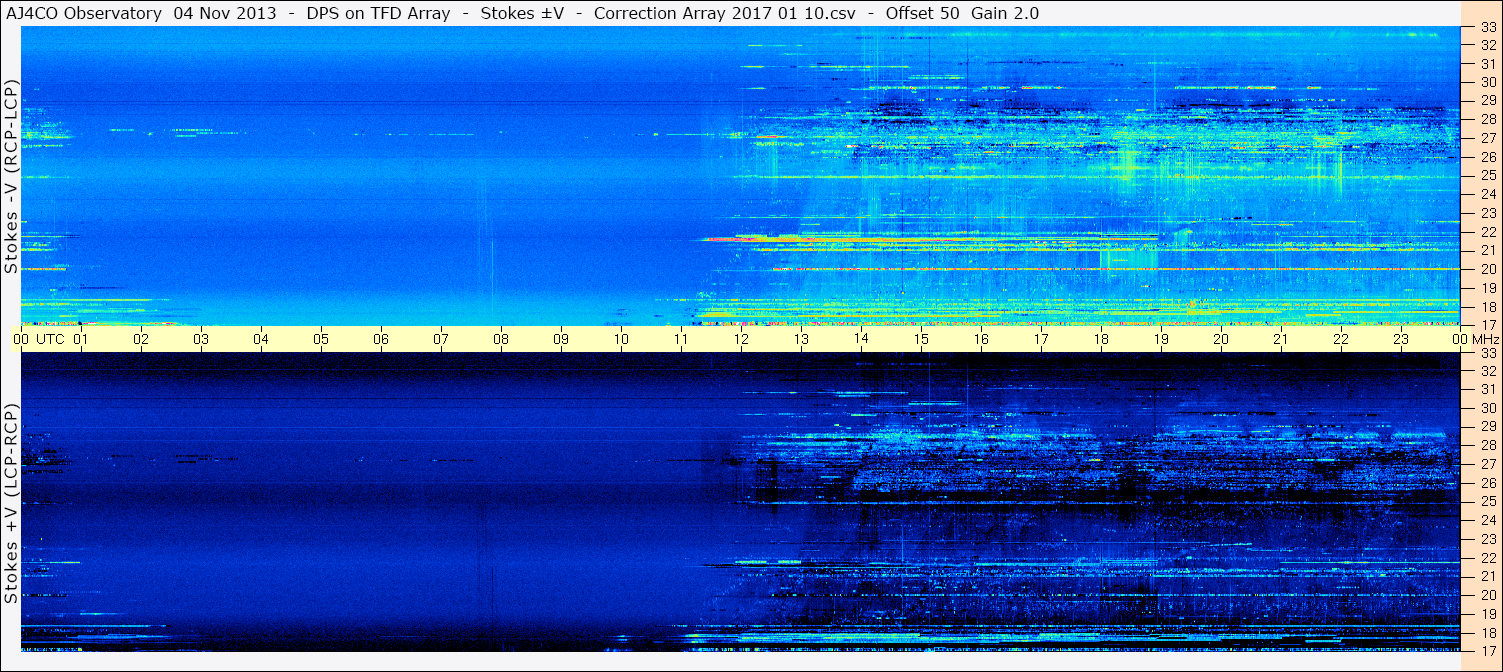Click 24 MHz label of Stokes +V panel
This screenshot has height=672, width=1503.
pyautogui.click(x=1488, y=520)
